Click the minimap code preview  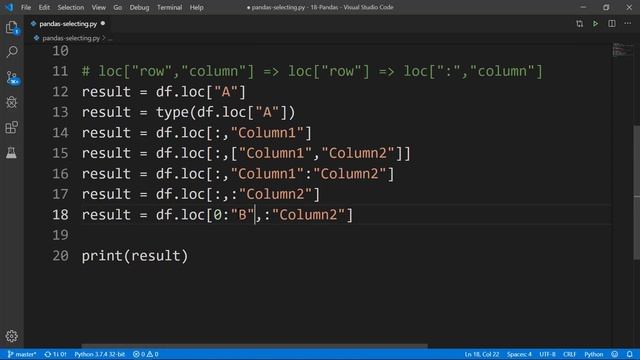click(622, 49)
